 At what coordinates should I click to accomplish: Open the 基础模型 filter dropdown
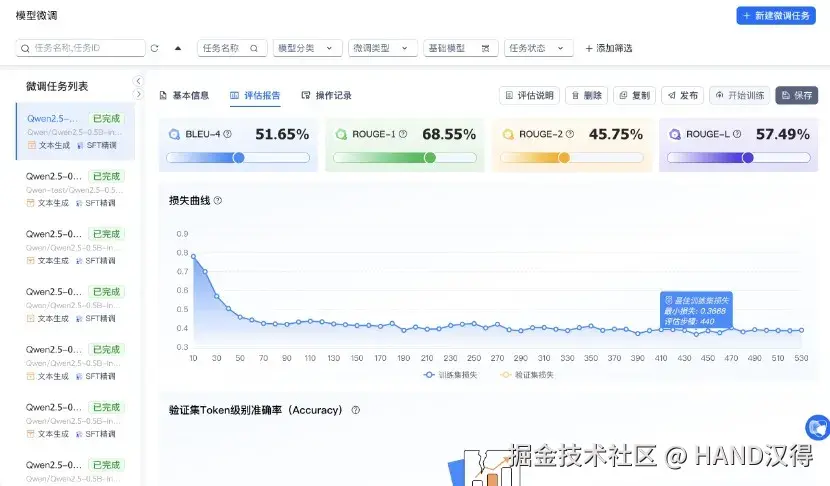(461, 48)
